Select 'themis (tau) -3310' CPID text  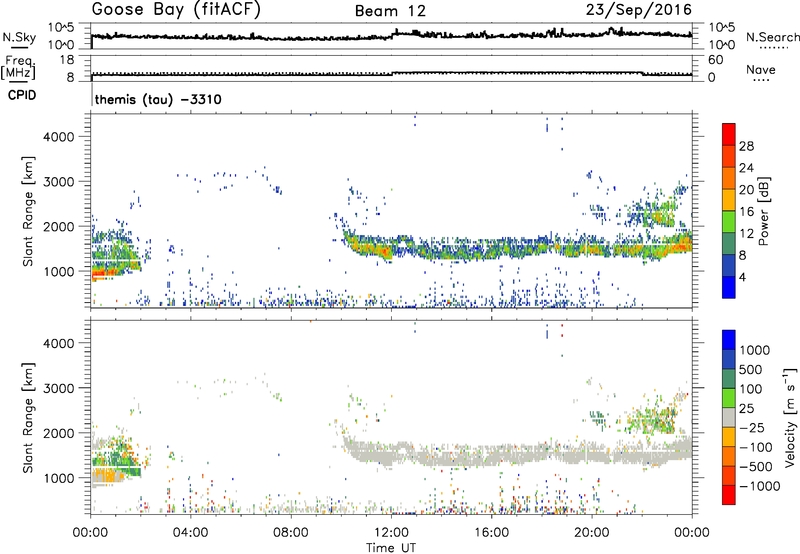click(x=158, y=99)
